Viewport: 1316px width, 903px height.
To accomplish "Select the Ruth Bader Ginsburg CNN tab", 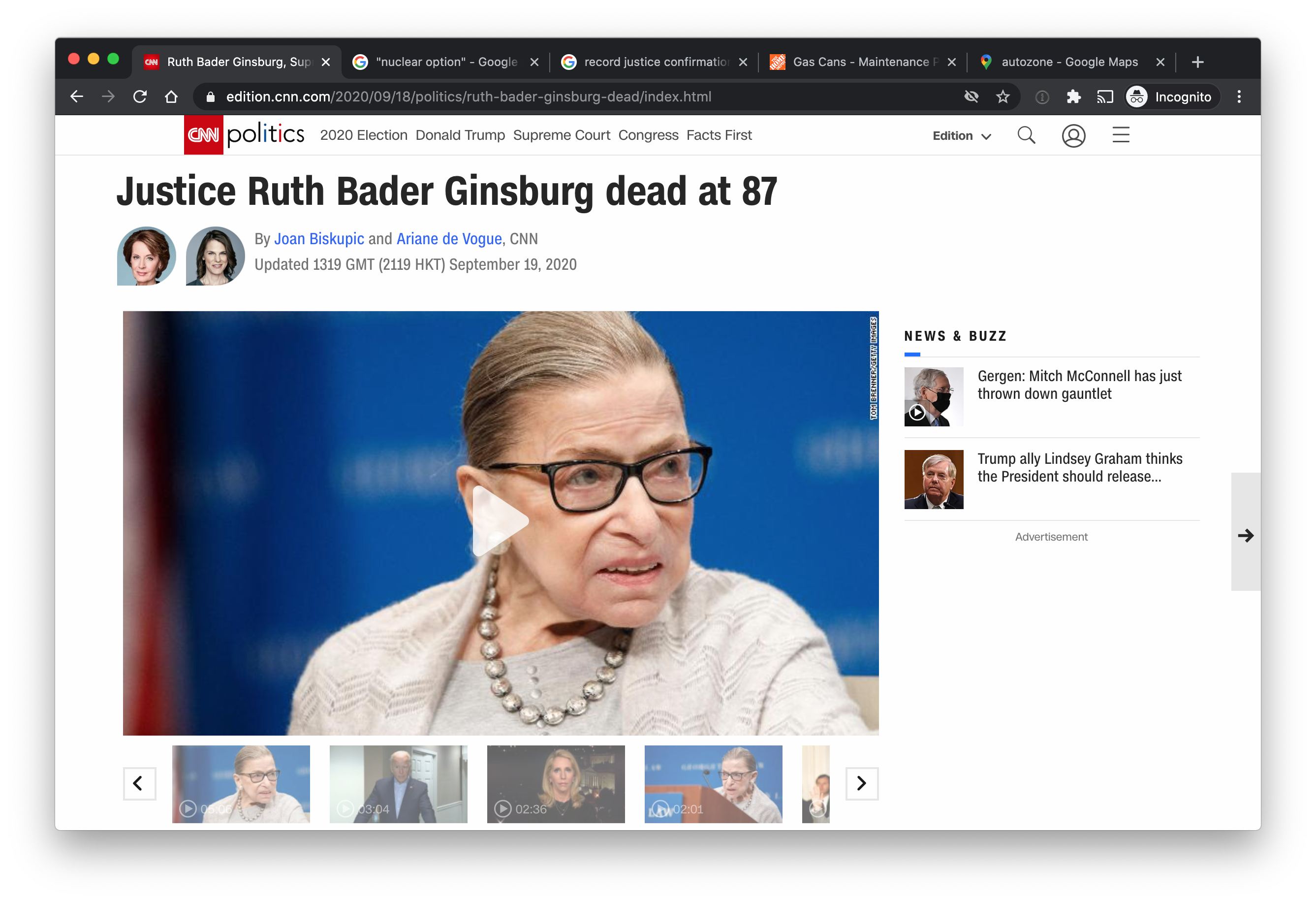I will (x=237, y=62).
